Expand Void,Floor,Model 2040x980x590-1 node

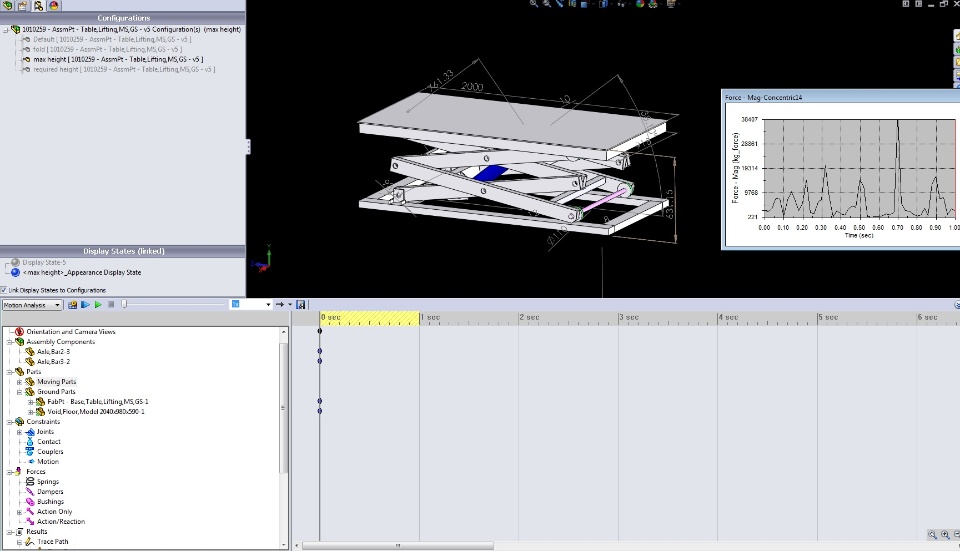tap(30, 411)
